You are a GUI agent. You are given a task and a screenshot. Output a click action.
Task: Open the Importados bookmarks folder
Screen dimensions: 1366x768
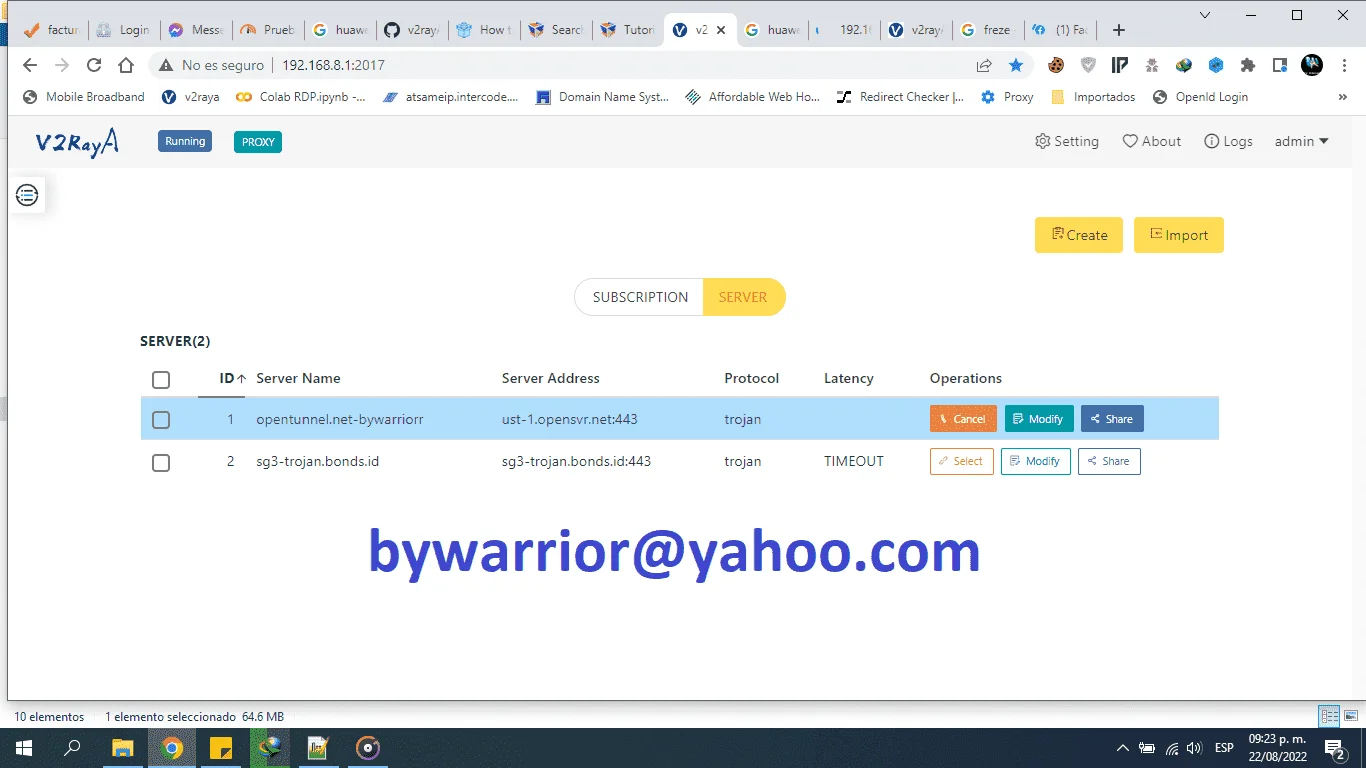click(x=1093, y=97)
